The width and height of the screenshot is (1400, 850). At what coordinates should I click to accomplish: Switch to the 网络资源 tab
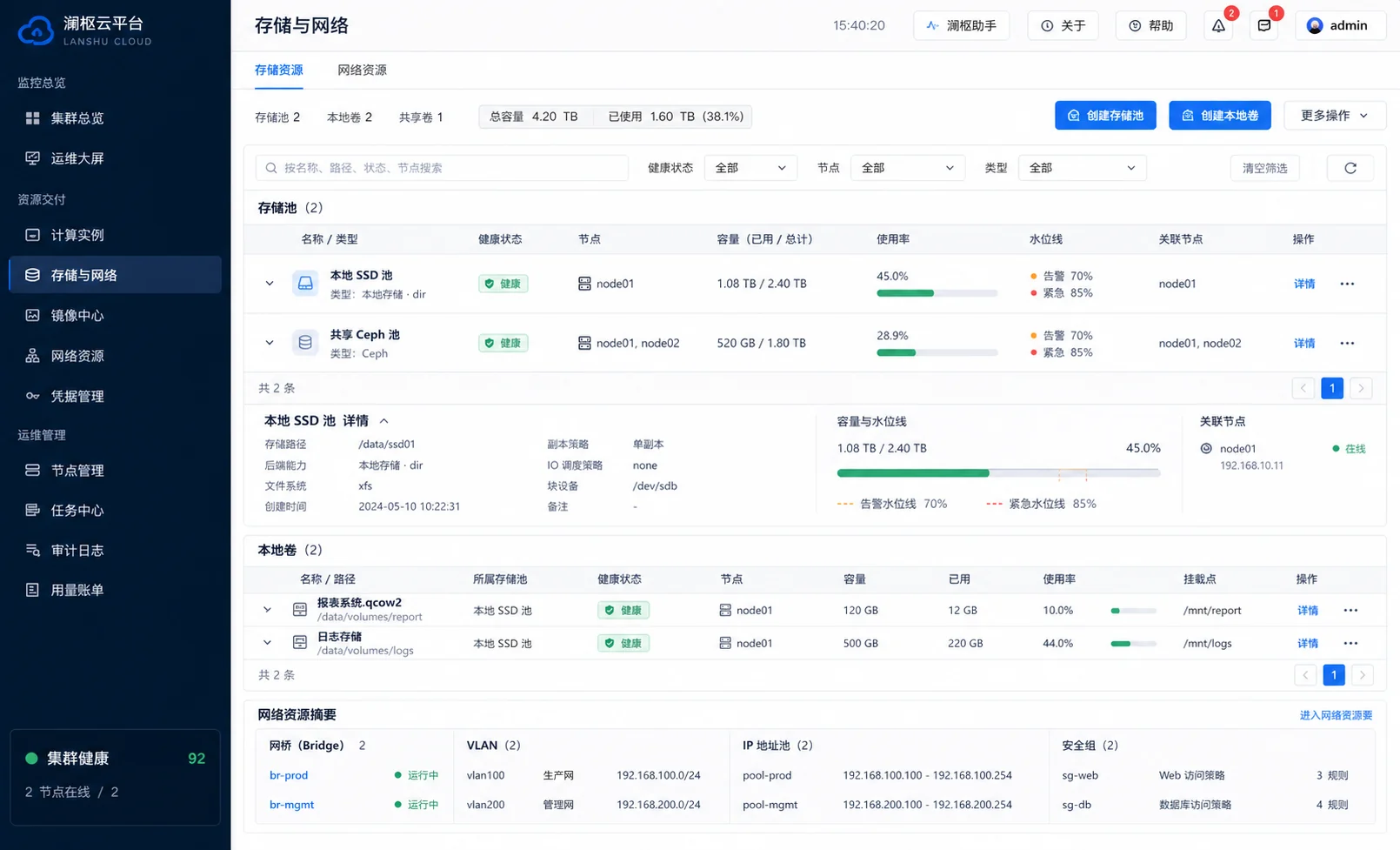click(x=362, y=70)
